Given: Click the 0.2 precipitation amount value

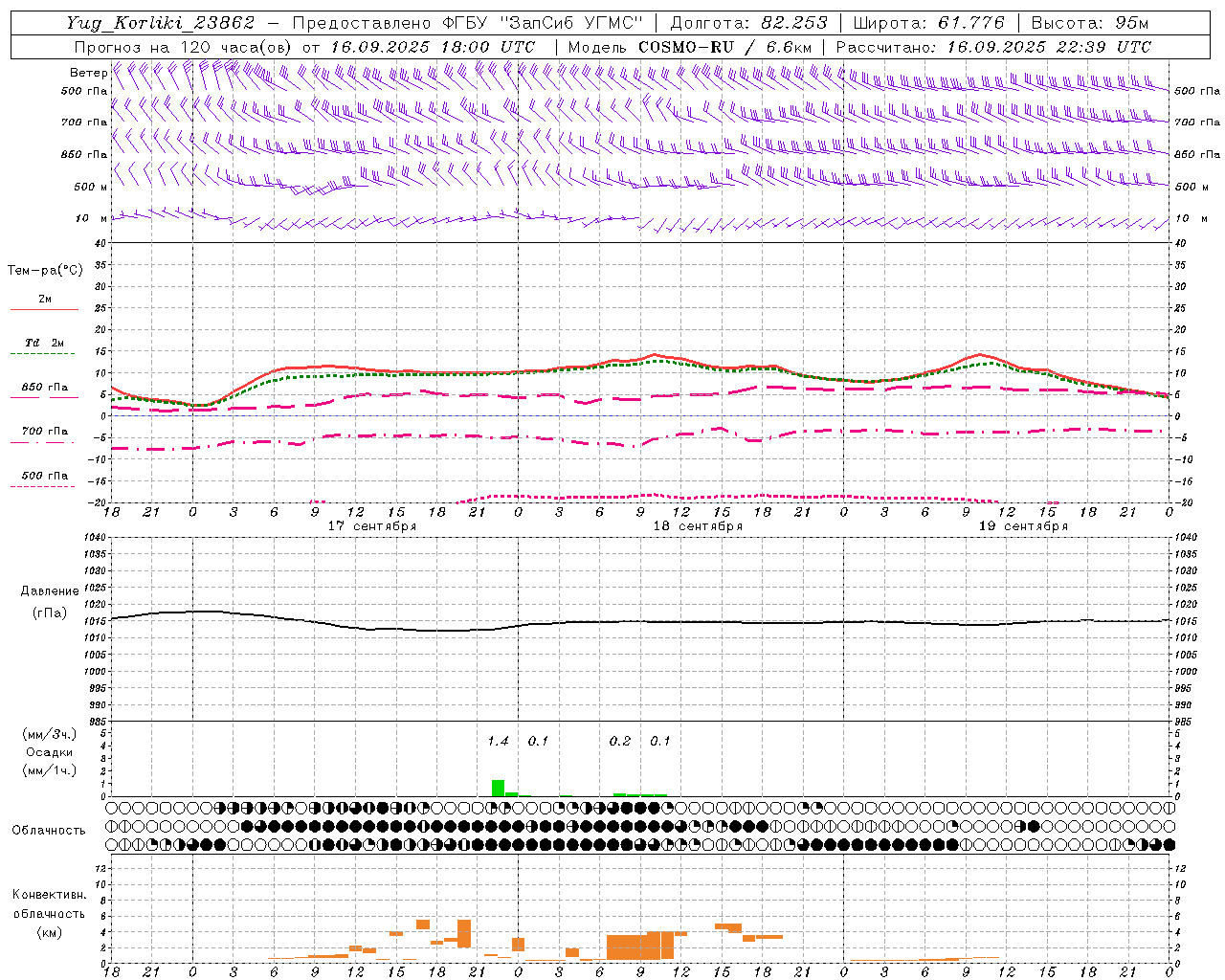Looking at the screenshot, I should coord(620,742).
